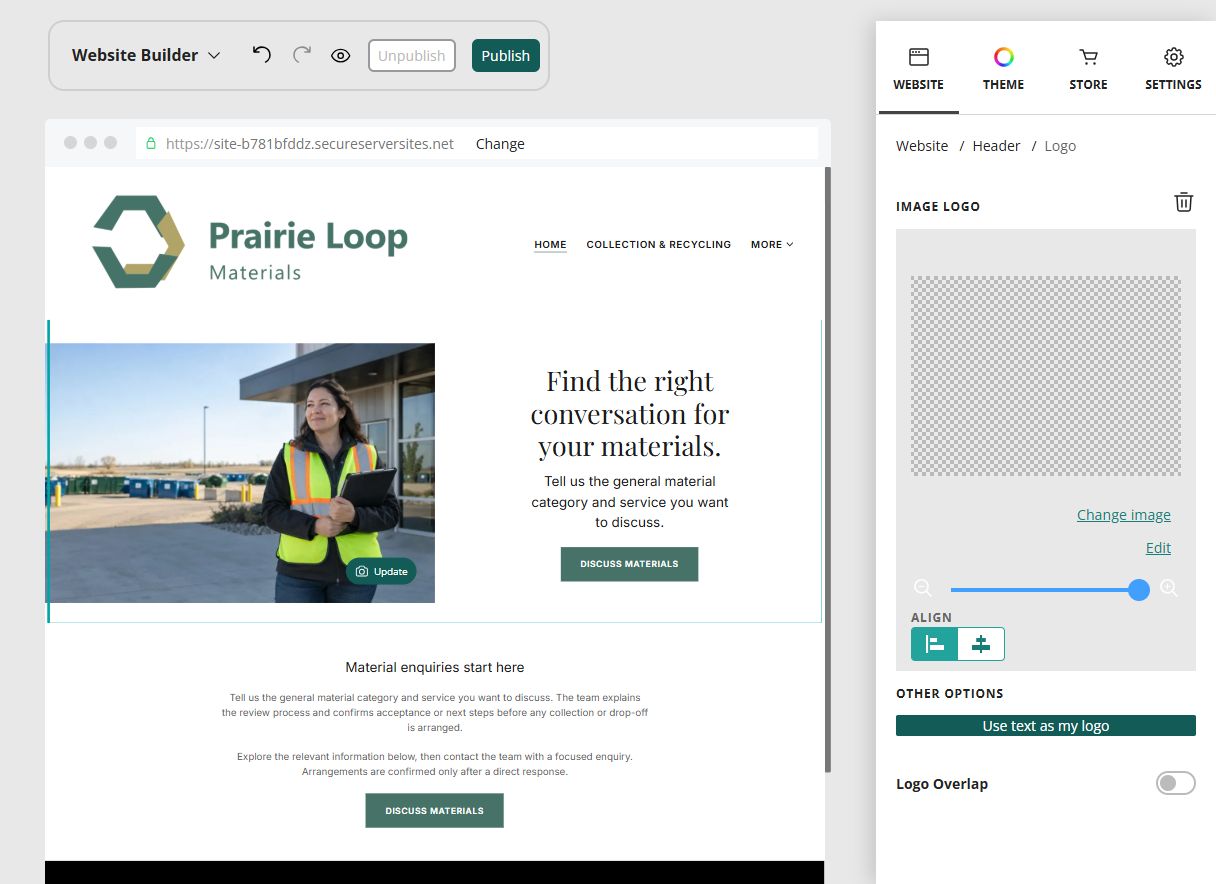Click 'Material enquiries start here' heading
Image resolution: width=1216 pixels, height=884 pixels.
(435, 667)
